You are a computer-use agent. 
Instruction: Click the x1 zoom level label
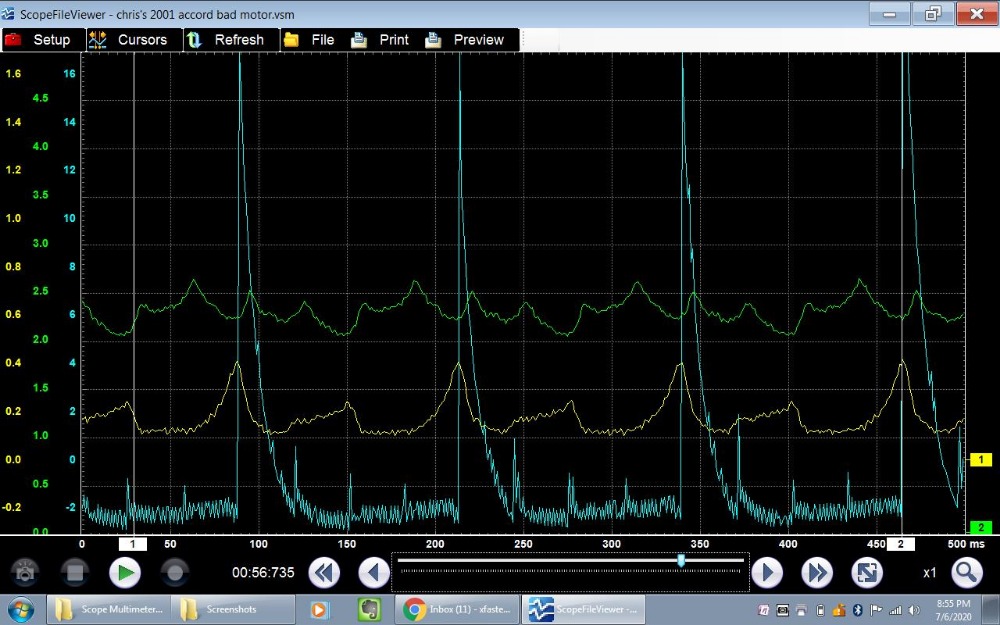coord(930,573)
